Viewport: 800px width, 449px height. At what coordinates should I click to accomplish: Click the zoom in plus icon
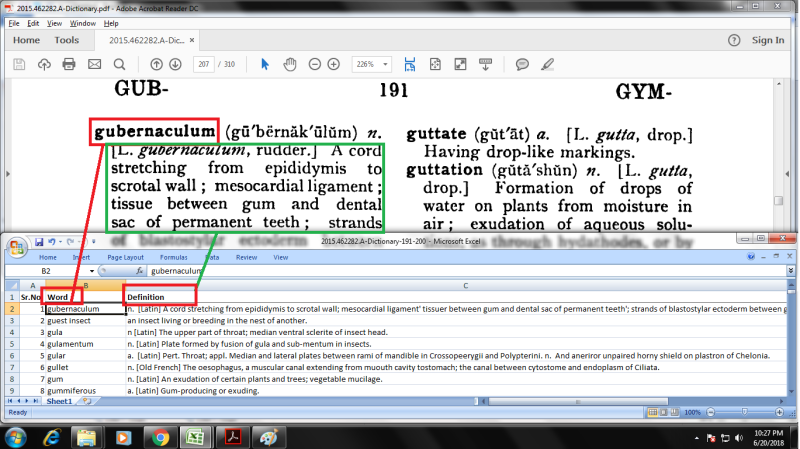coord(334,64)
